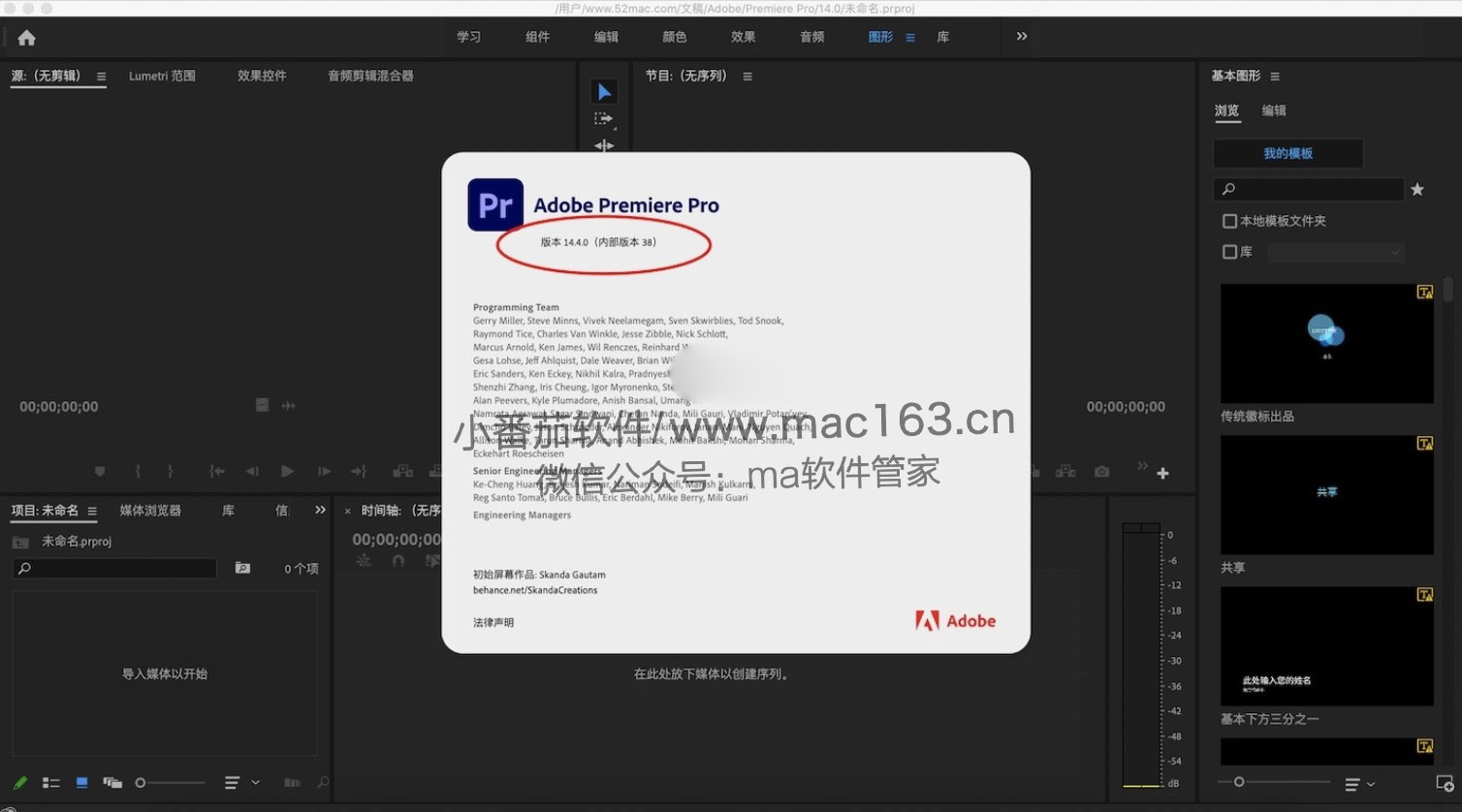Open the 效果控件 tab
Screen dimensions: 1462x812
262,76
